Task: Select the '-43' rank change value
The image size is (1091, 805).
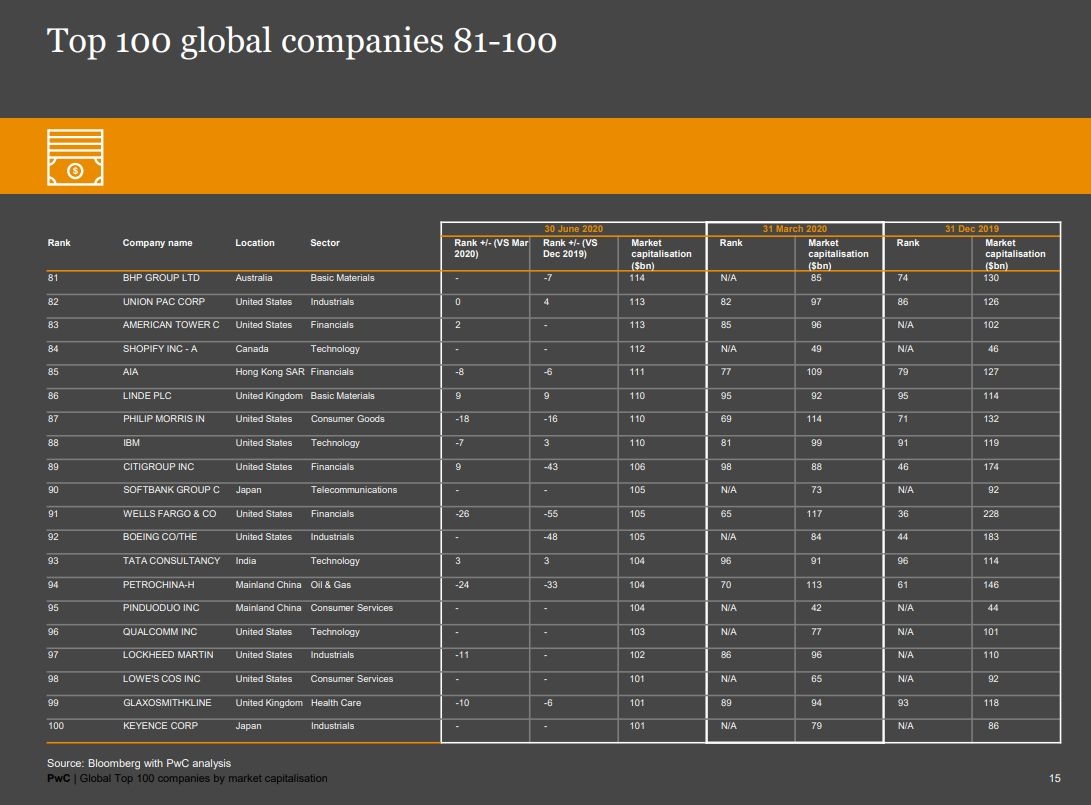Action: (551, 467)
